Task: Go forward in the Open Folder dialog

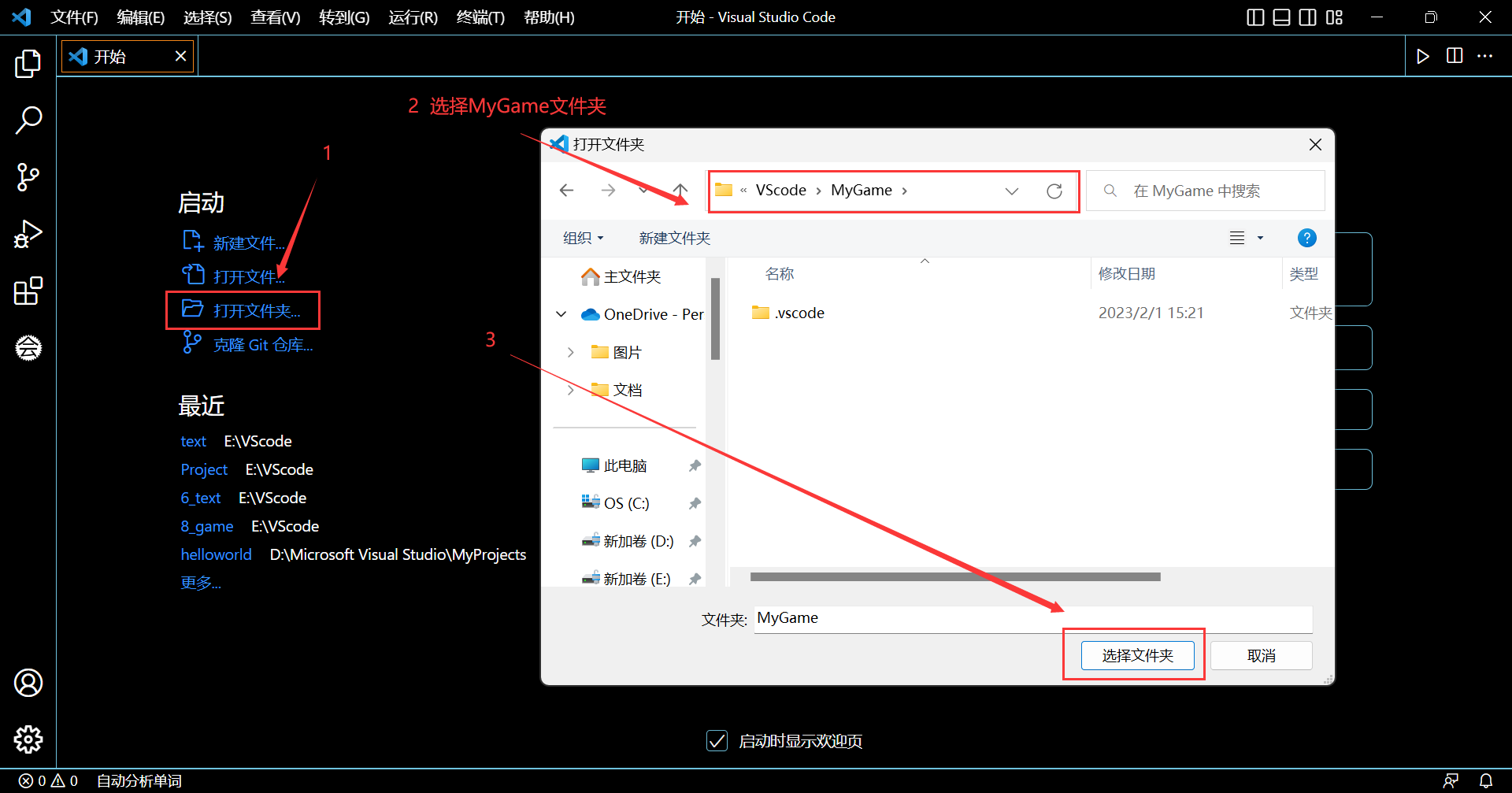Action: coord(608,191)
